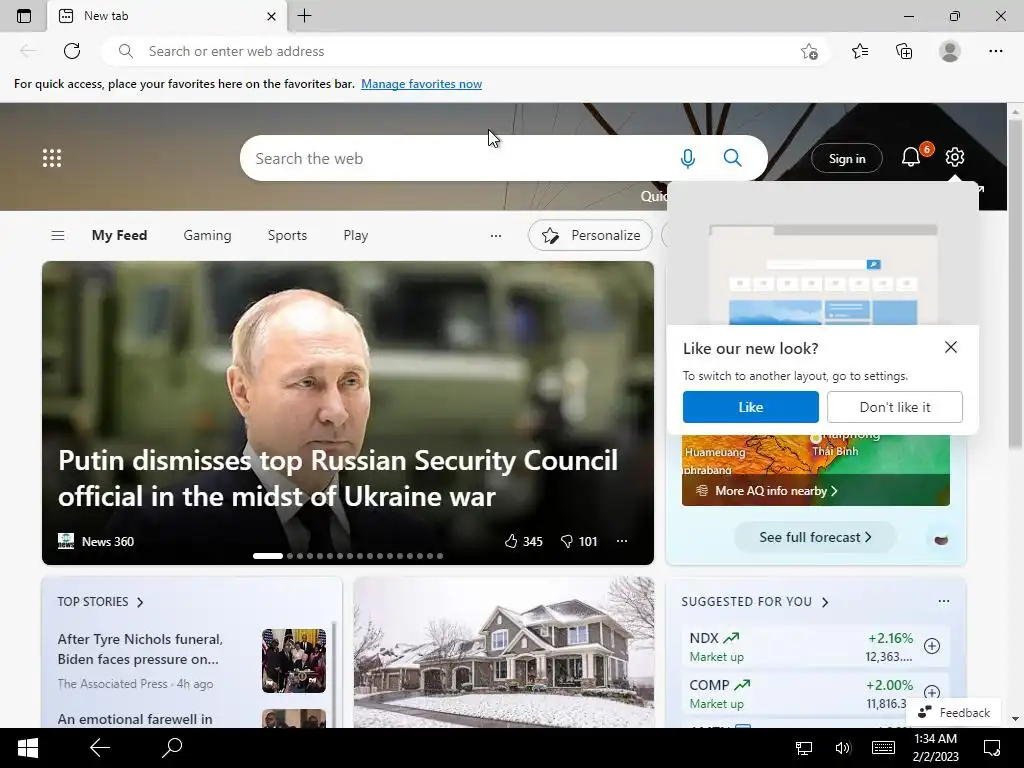The width and height of the screenshot is (1024, 768).
Task: Open the Action Center notifications
Action: coord(992,748)
